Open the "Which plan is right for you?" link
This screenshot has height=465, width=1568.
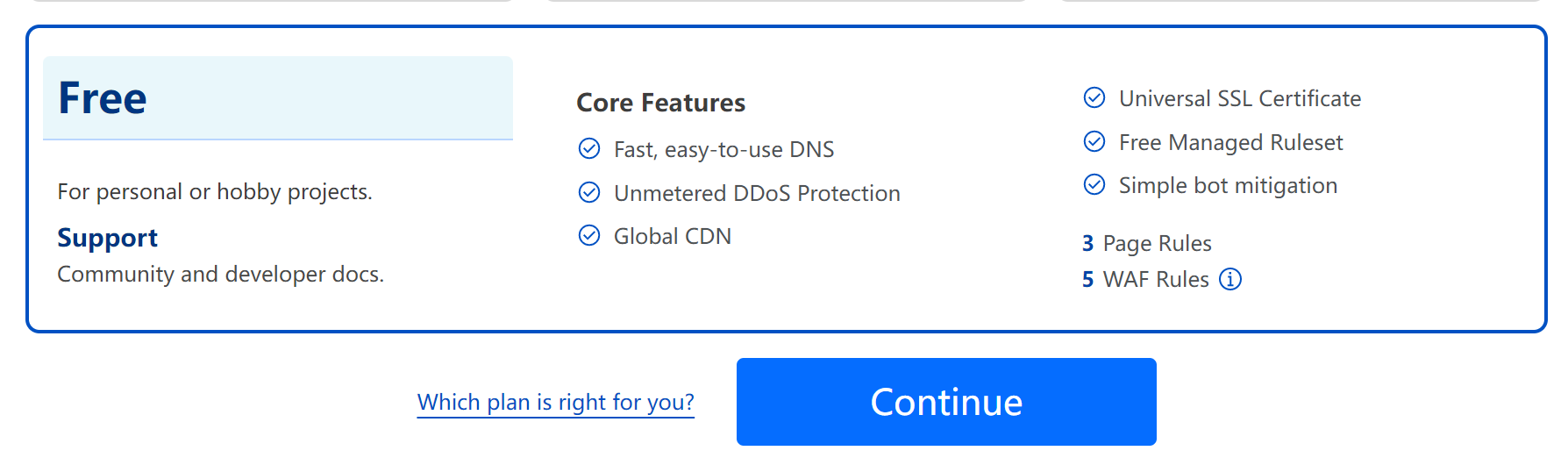click(555, 402)
